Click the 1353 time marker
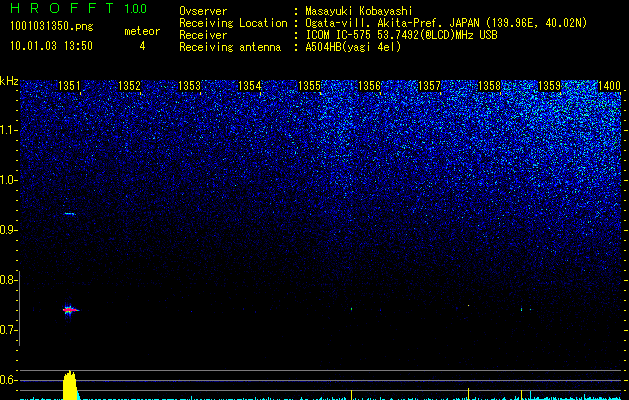The image size is (629, 400). coord(189,86)
